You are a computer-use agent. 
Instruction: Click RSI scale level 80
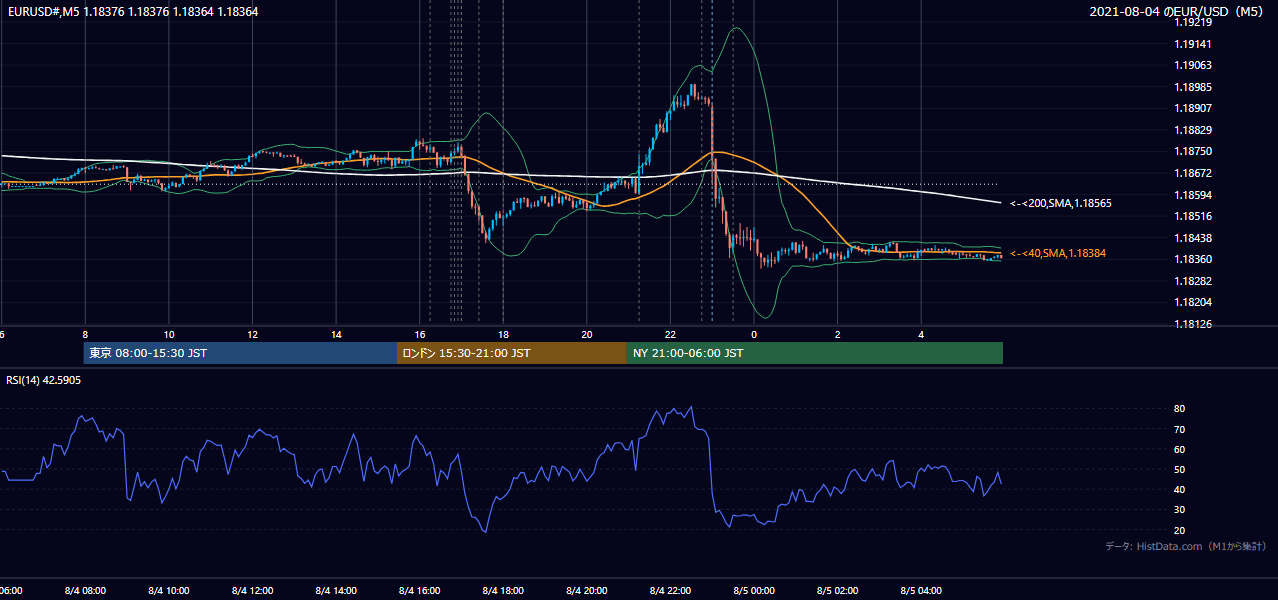tap(1180, 409)
